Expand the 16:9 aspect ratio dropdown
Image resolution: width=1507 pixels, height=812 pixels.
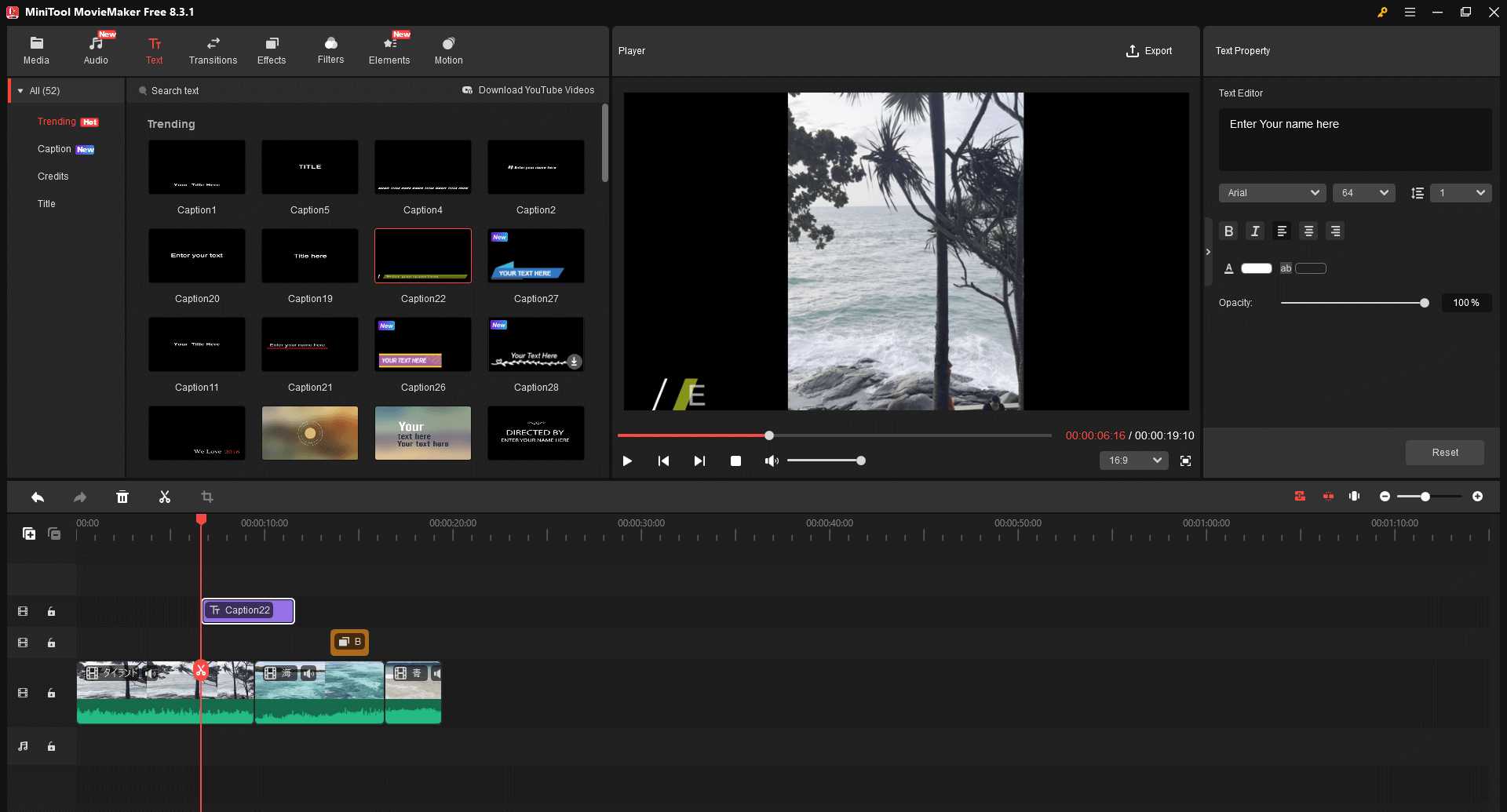(1133, 461)
